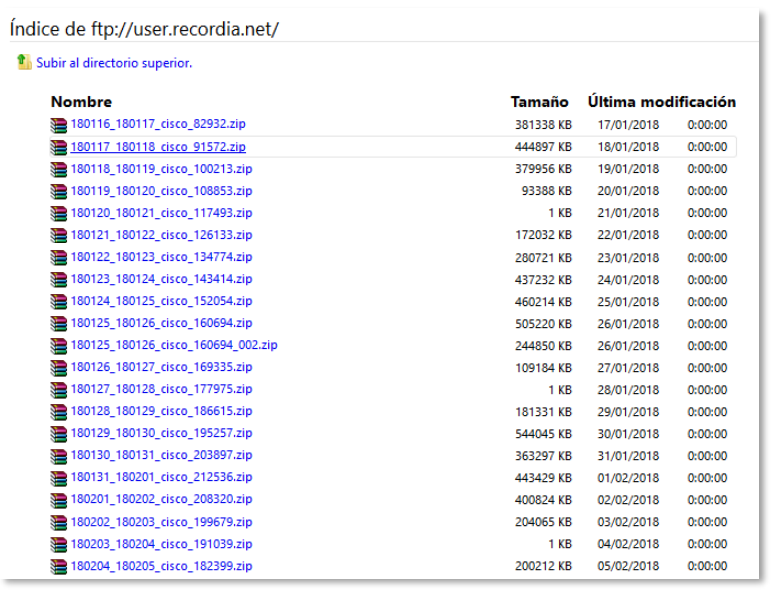The height and width of the screenshot is (591, 773).
Task: Click zip icon for 180127_180128_cisco_177975.zip
Action: [58, 390]
